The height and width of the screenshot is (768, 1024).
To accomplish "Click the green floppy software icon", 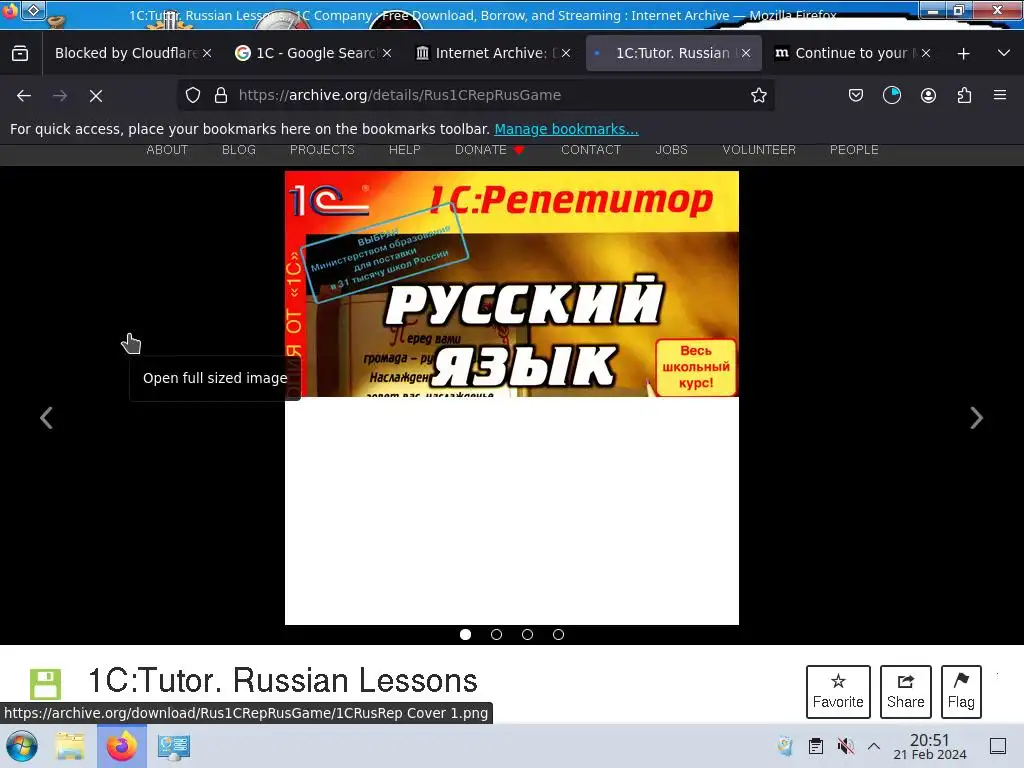I will tap(46, 684).
